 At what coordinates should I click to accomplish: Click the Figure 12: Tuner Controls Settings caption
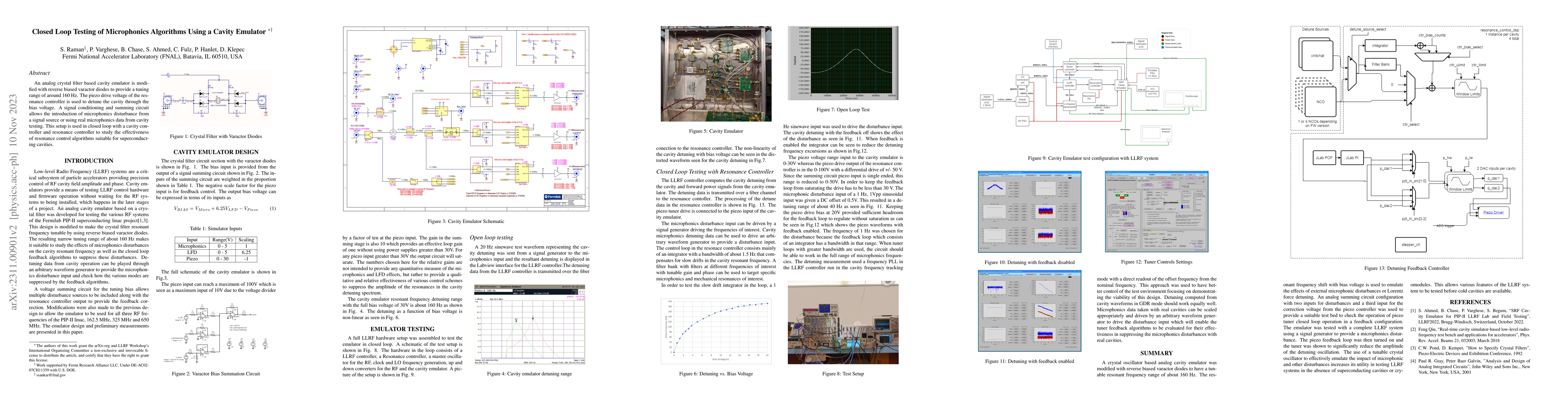click(1157, 262)
